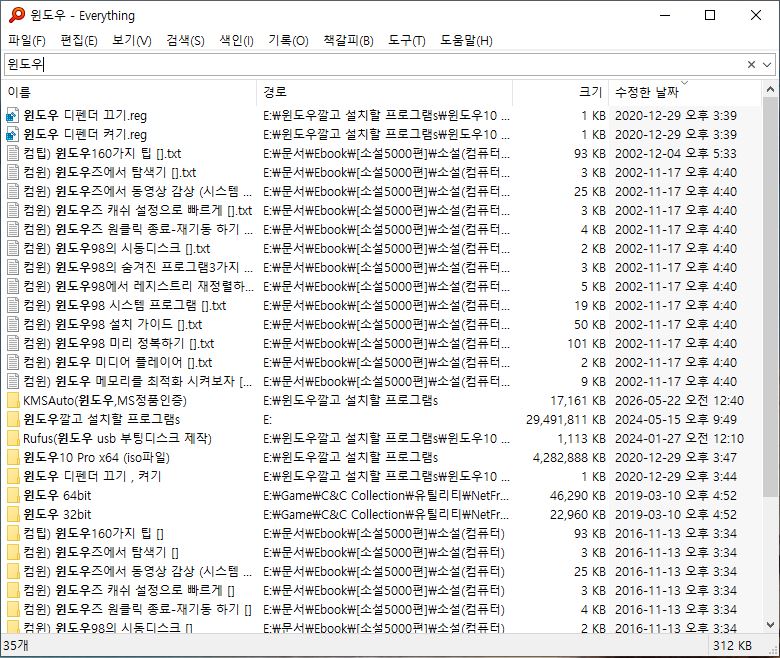Viewport: 780px width, 658px height.
Task: Click folder icon of Rufus(윈도우 usb 부팅디스크 제작)
Action: point(13,438)
